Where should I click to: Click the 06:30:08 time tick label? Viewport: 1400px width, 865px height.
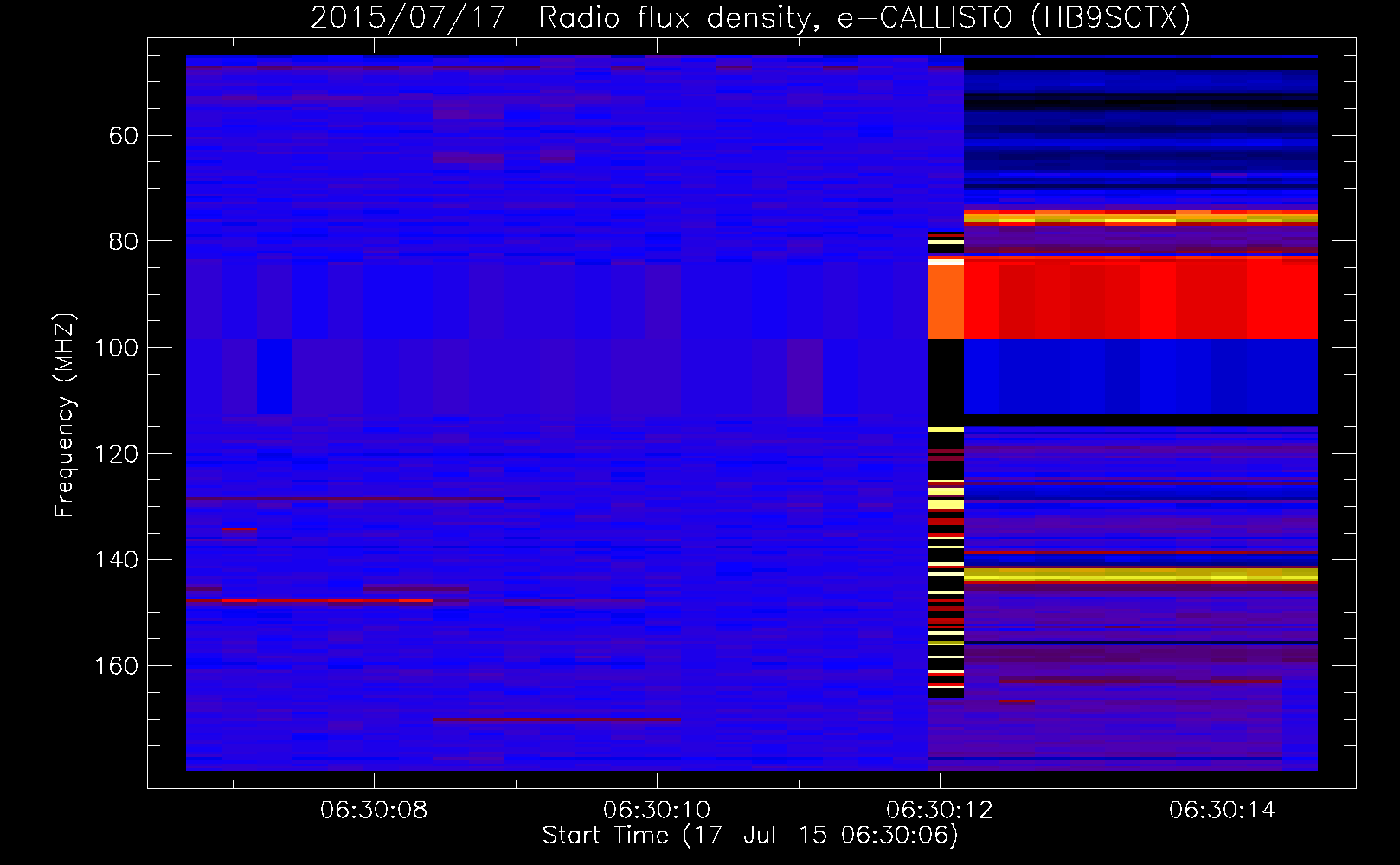point(374,811)
